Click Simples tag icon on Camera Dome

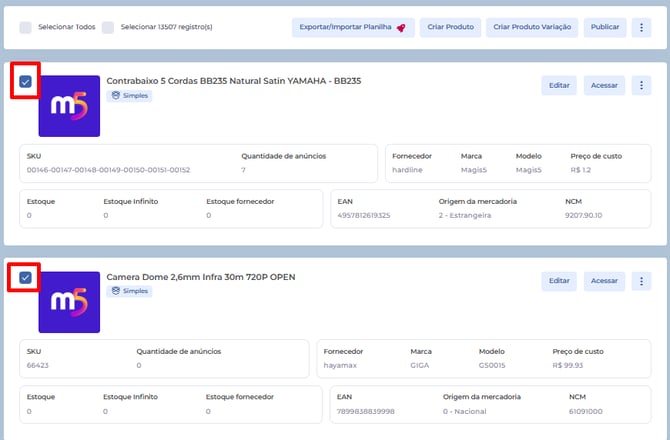[115, 291]
